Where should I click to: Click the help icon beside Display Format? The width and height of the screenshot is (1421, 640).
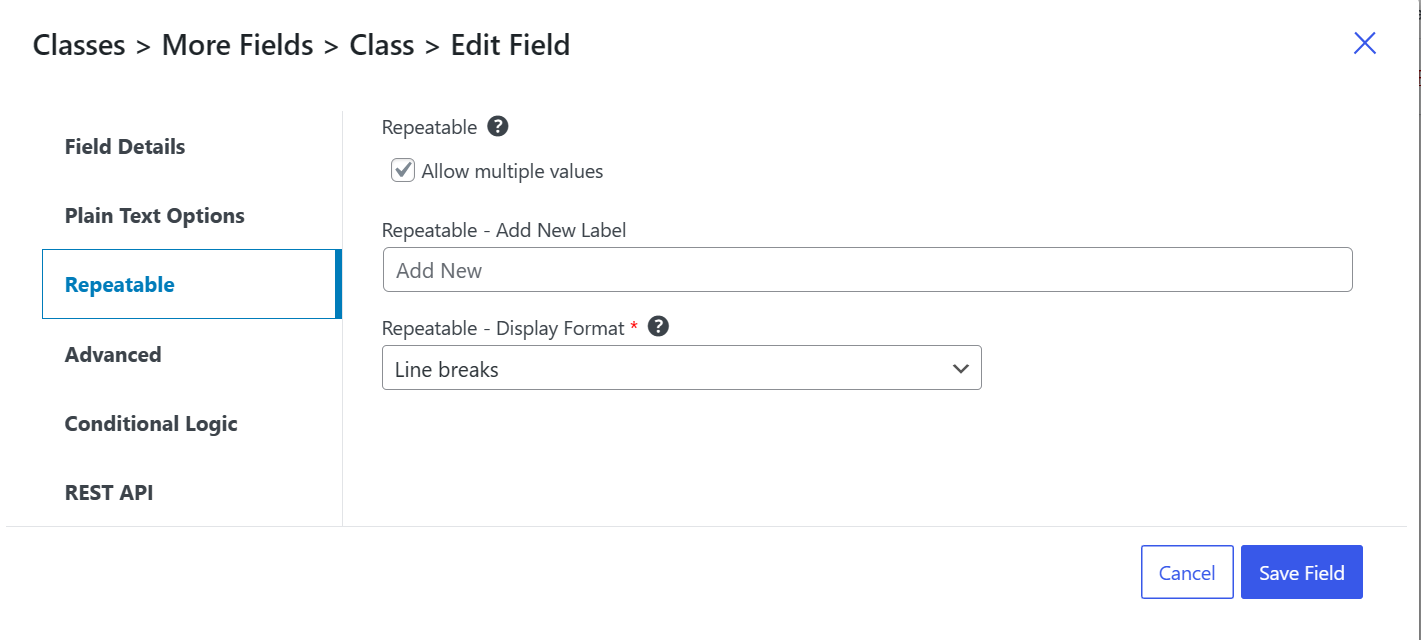[x=658, y=326]
